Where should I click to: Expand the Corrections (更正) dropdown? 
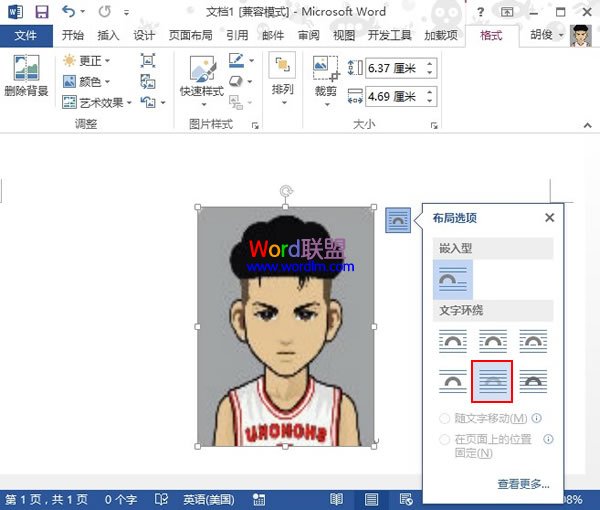pos(86,61)
